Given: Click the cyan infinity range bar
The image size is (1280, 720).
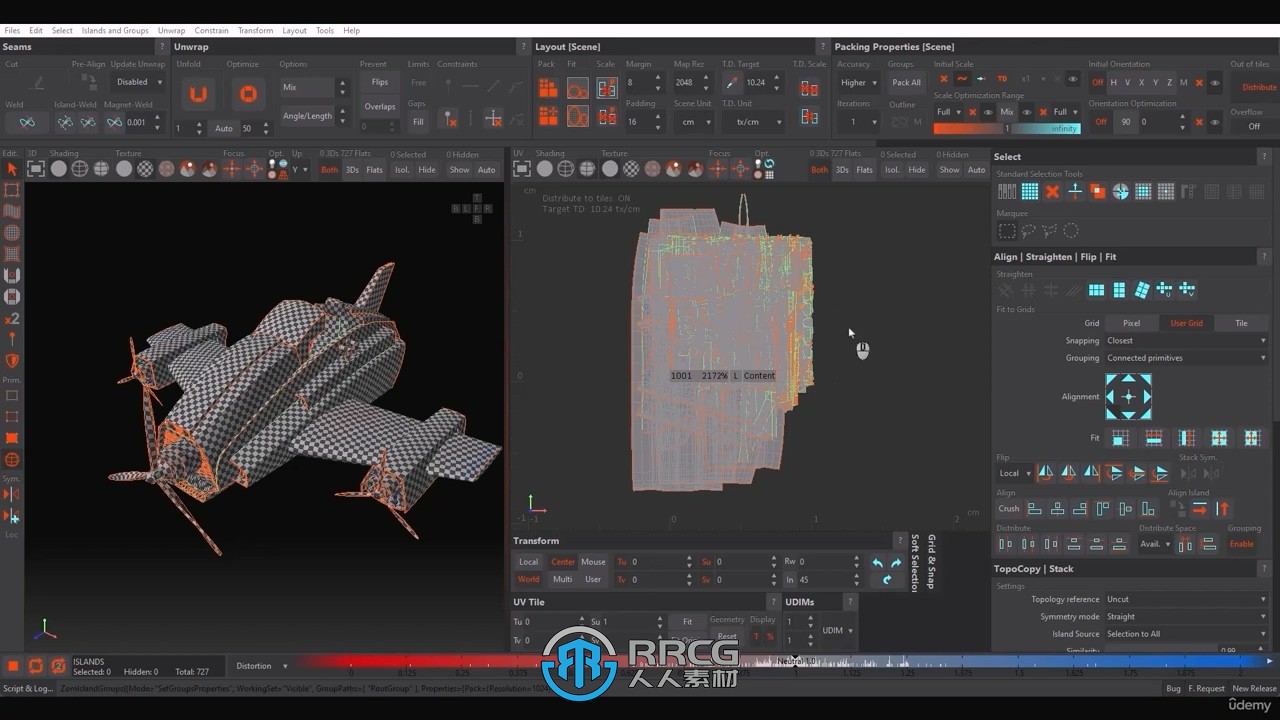Looking at the screenshot, I should click(1045, 129).
